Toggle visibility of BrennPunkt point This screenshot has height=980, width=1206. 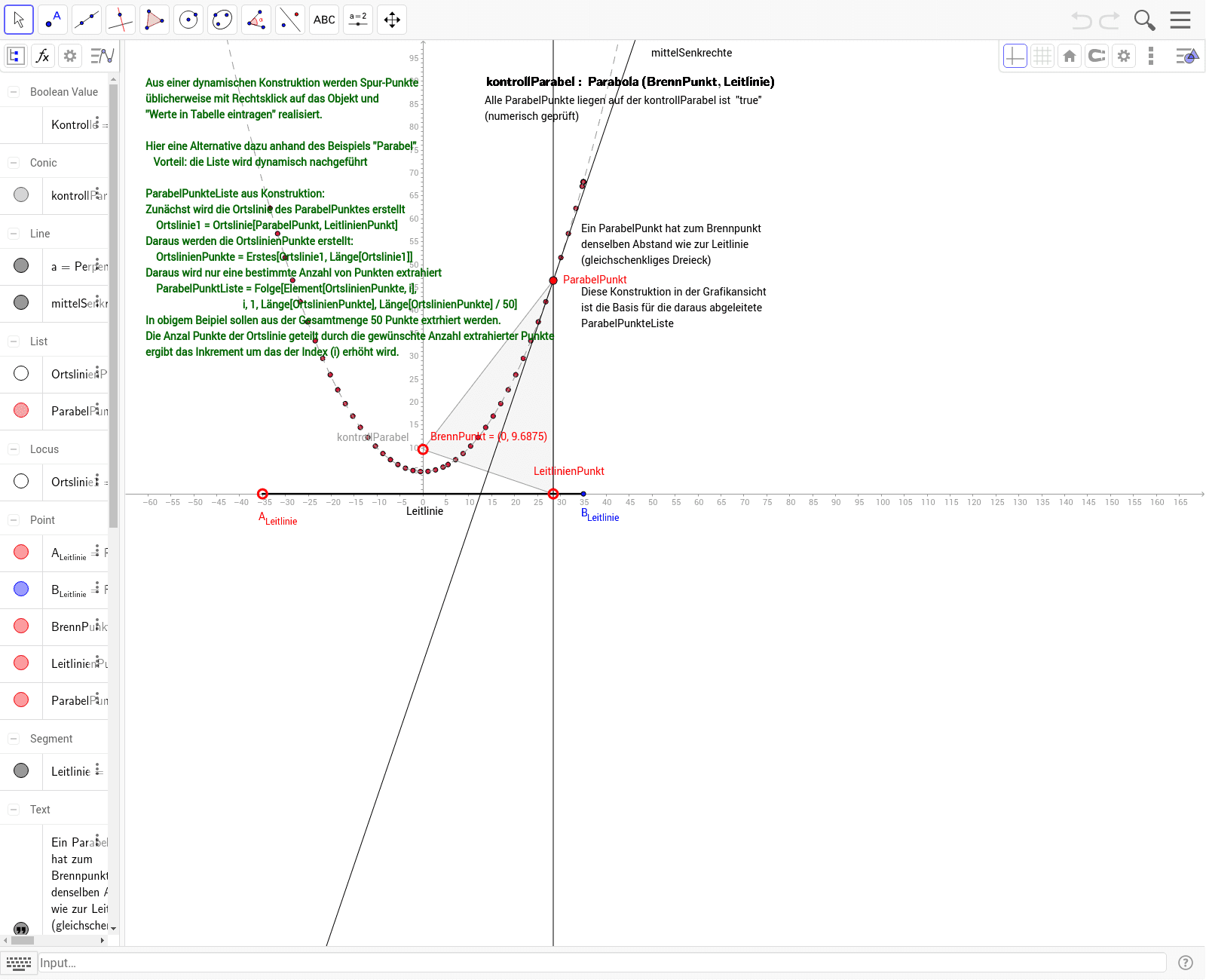(x=21, y=626)
